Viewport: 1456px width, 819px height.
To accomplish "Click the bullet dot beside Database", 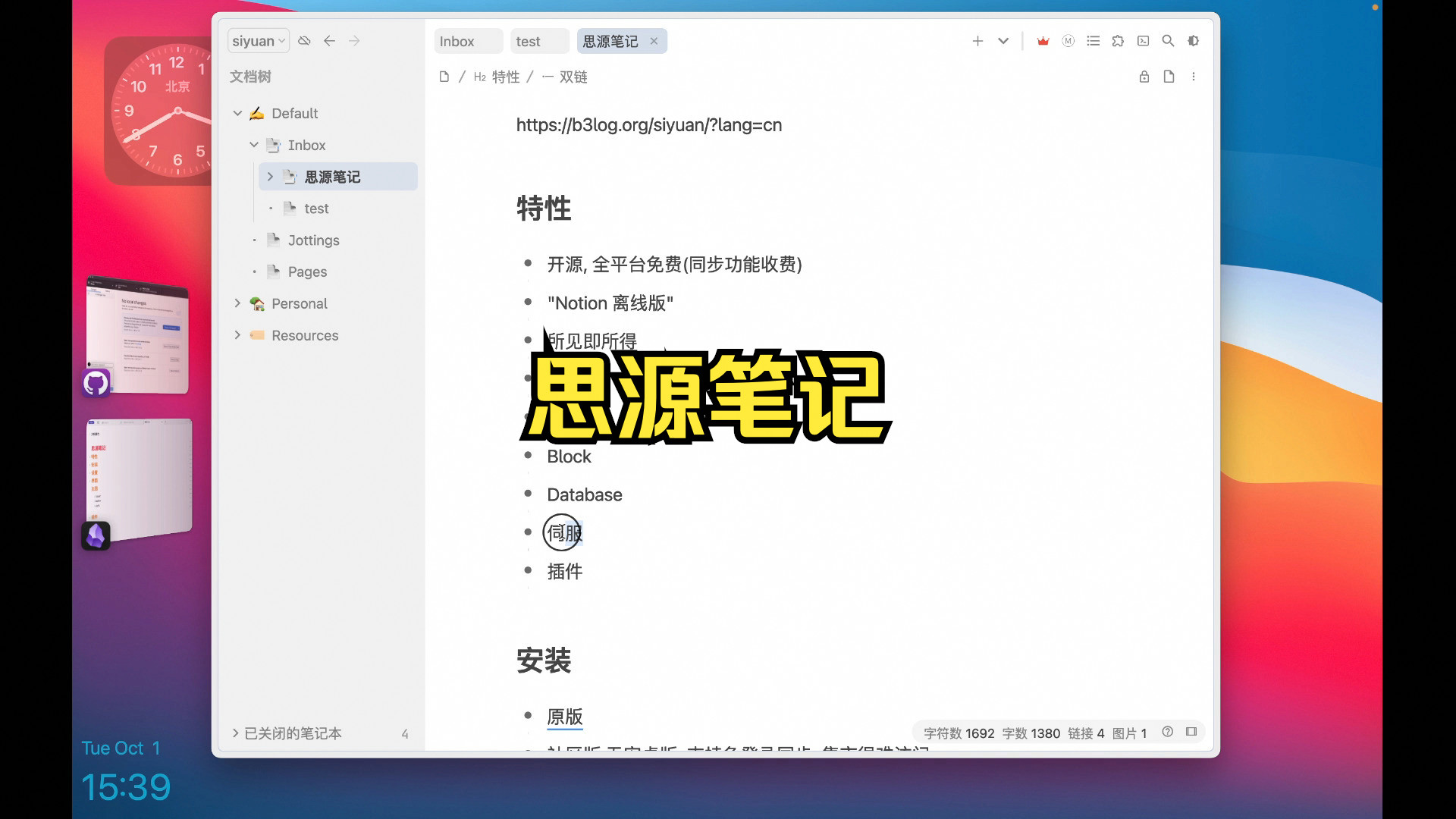I will [528, 494].
